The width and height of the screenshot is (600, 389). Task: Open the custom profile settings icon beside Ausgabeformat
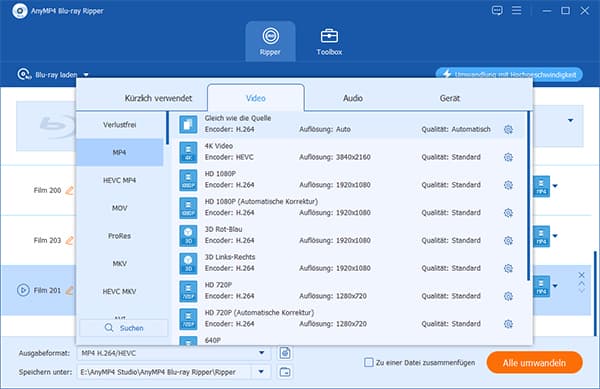285,353
